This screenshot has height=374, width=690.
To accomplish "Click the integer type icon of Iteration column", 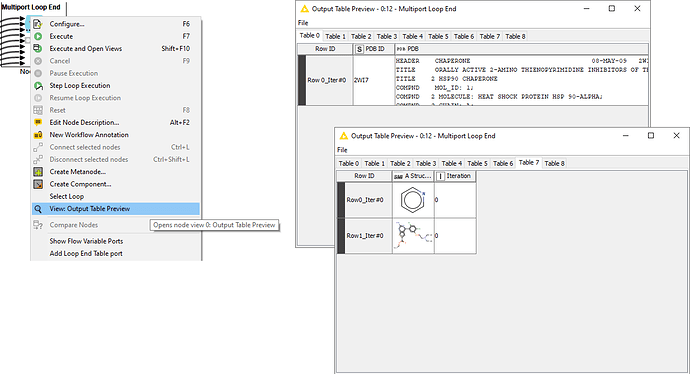I will [440, 176].
